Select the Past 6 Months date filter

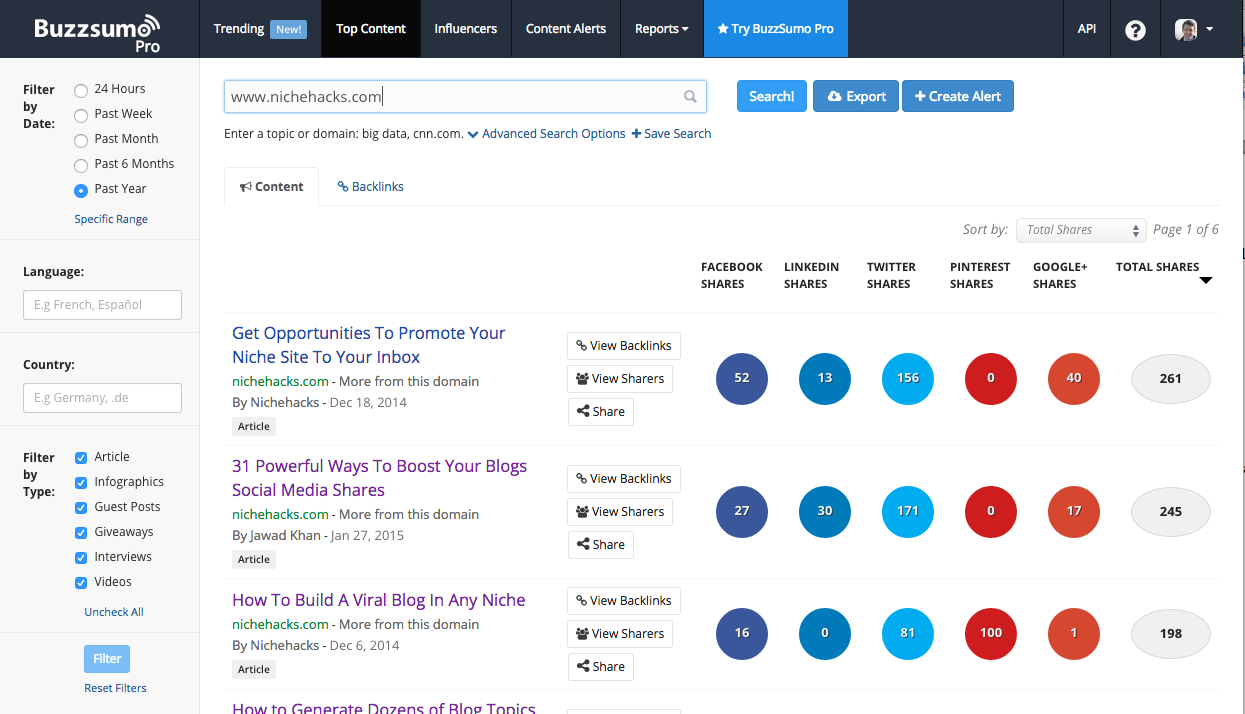(81, 165)
